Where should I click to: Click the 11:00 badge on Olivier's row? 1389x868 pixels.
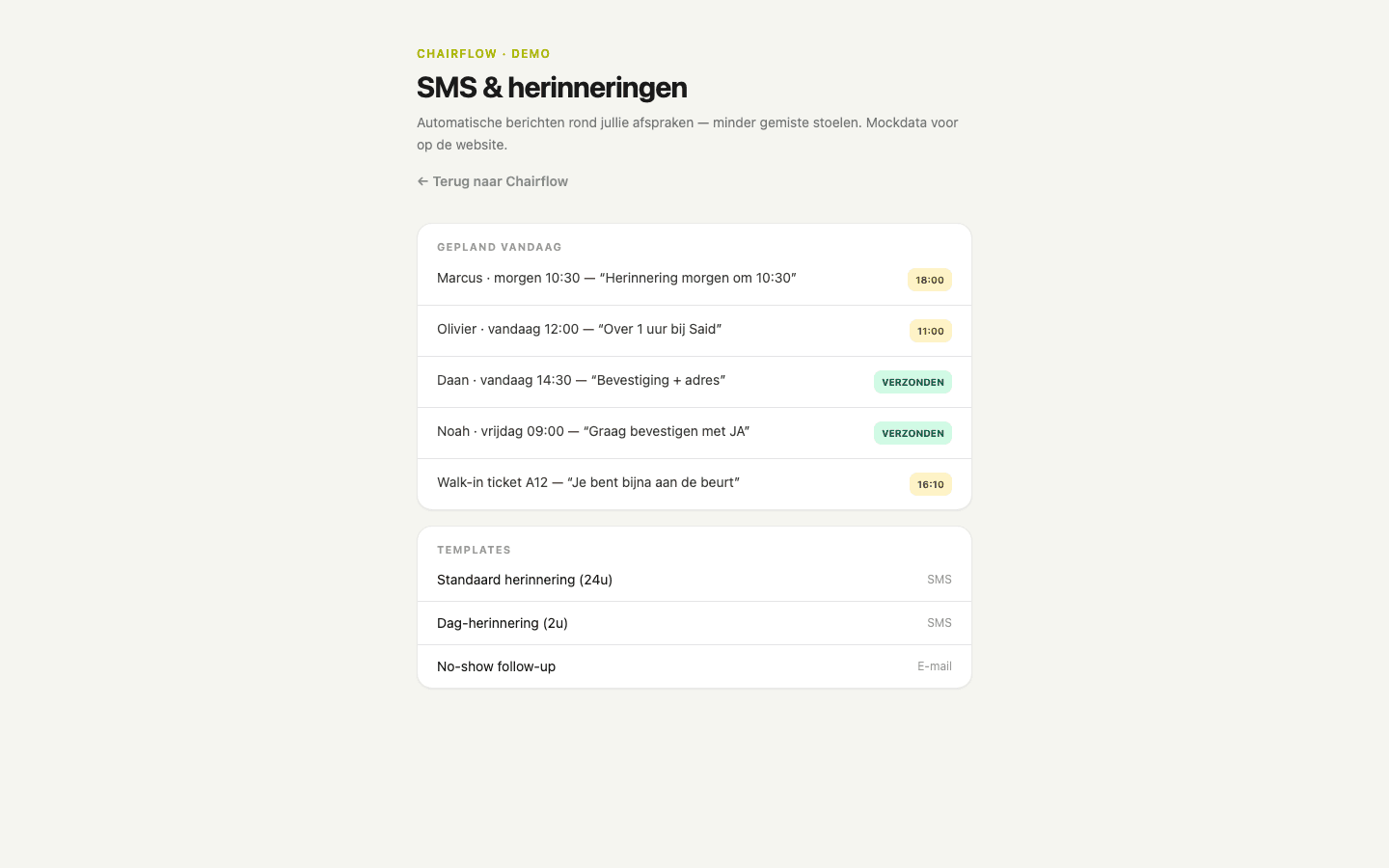[x=929, y=331]
